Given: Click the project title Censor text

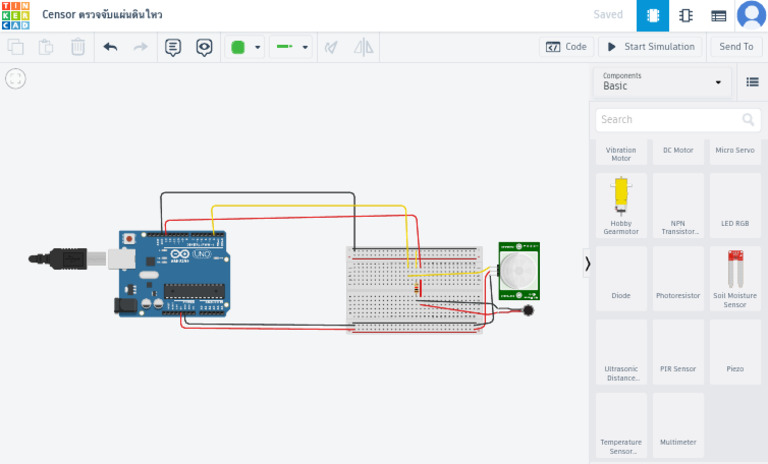Looking at the screenshot, I should coord(102,14).
